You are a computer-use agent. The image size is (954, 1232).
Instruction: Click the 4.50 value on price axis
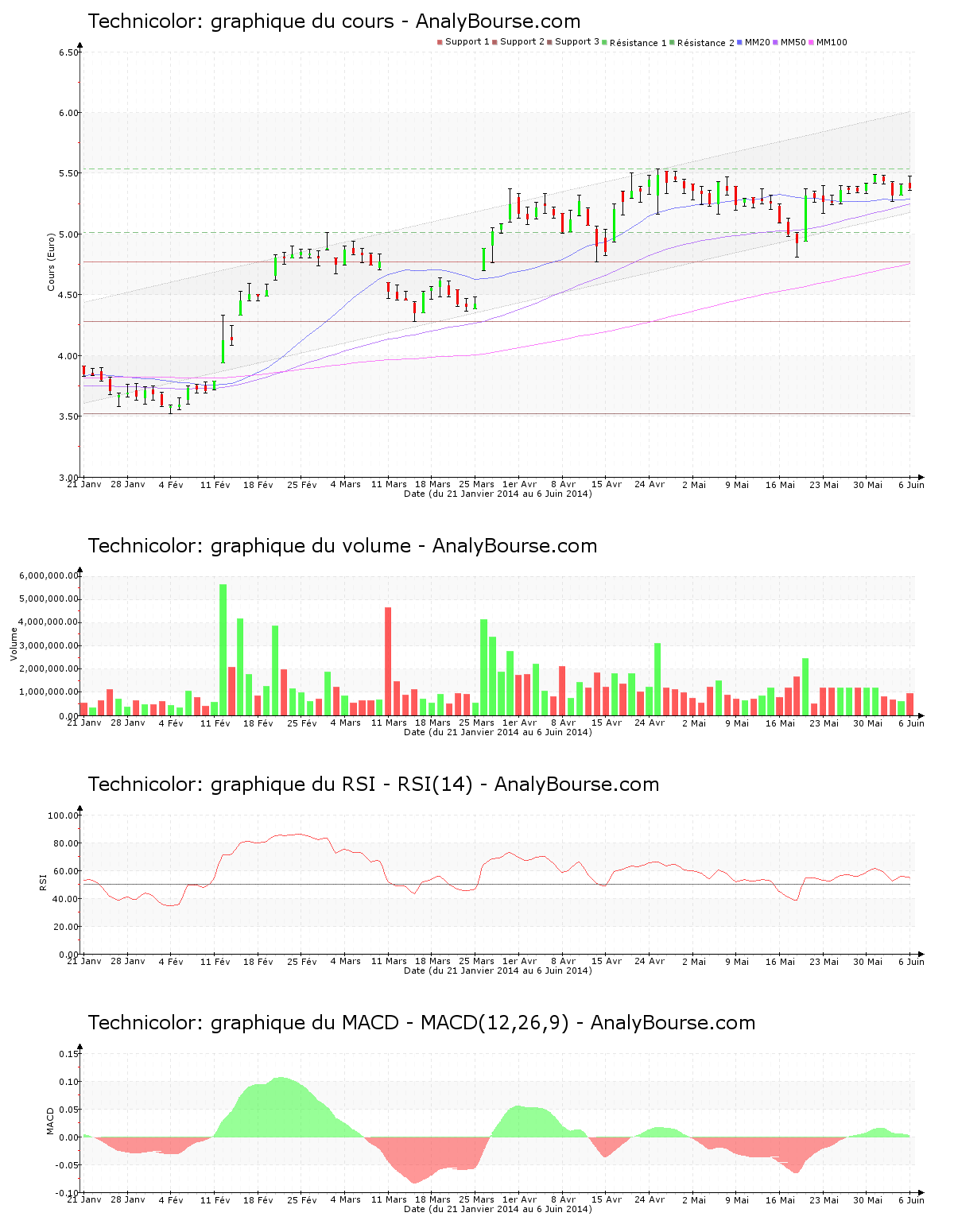(68, 295)
